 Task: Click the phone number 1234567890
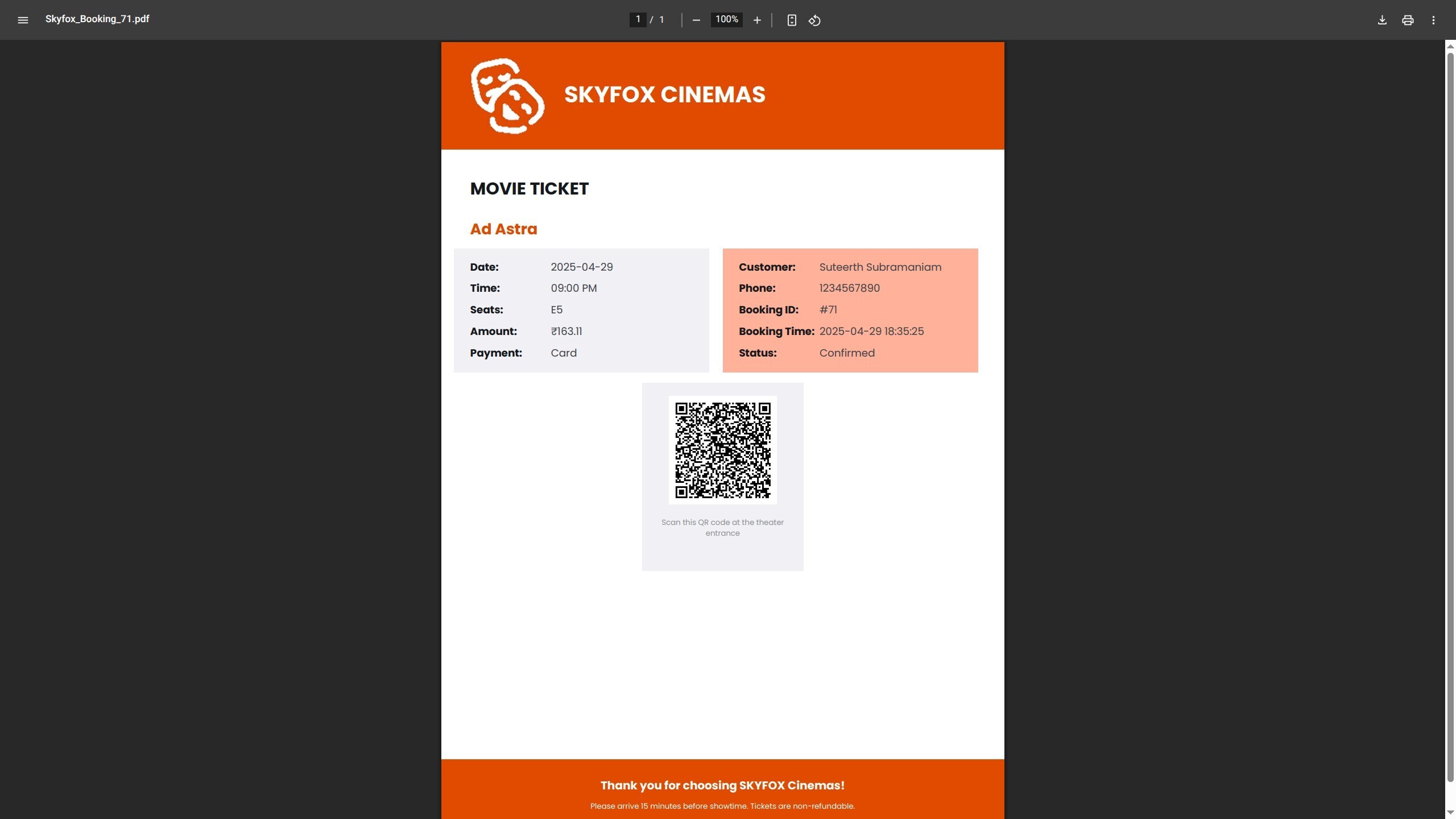pos(849,288)
